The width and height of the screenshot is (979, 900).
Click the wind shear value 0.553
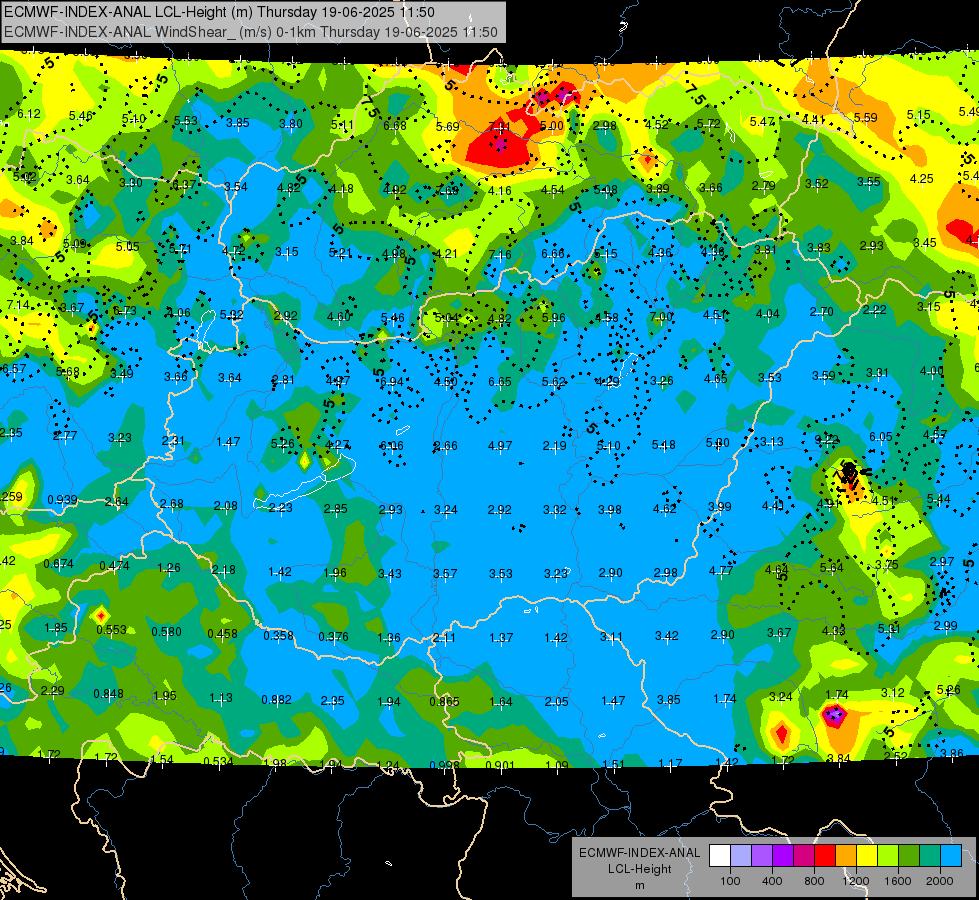coord(112,630)
